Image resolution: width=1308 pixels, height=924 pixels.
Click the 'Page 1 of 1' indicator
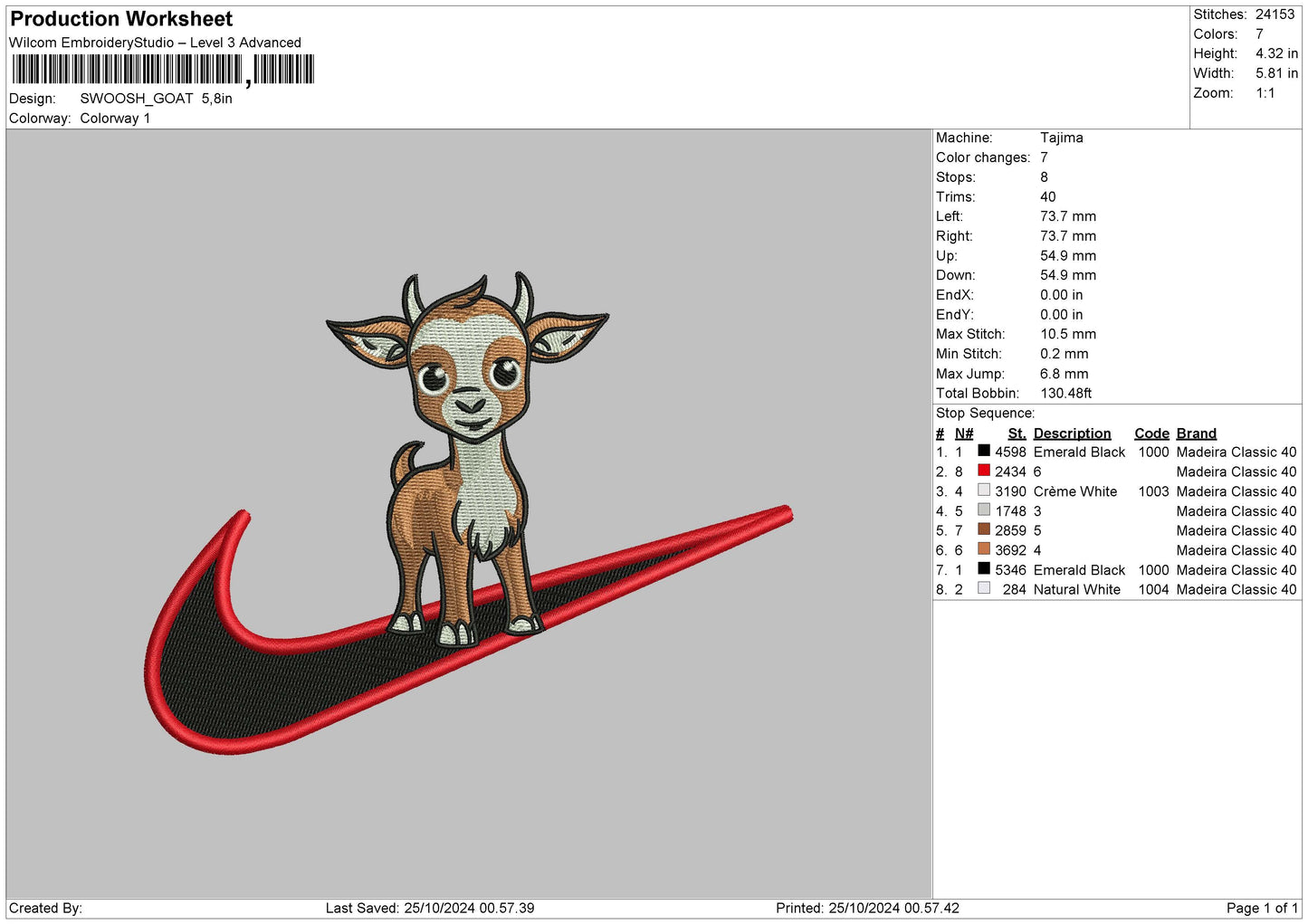pyautogui.click(x=1262, y=908)
